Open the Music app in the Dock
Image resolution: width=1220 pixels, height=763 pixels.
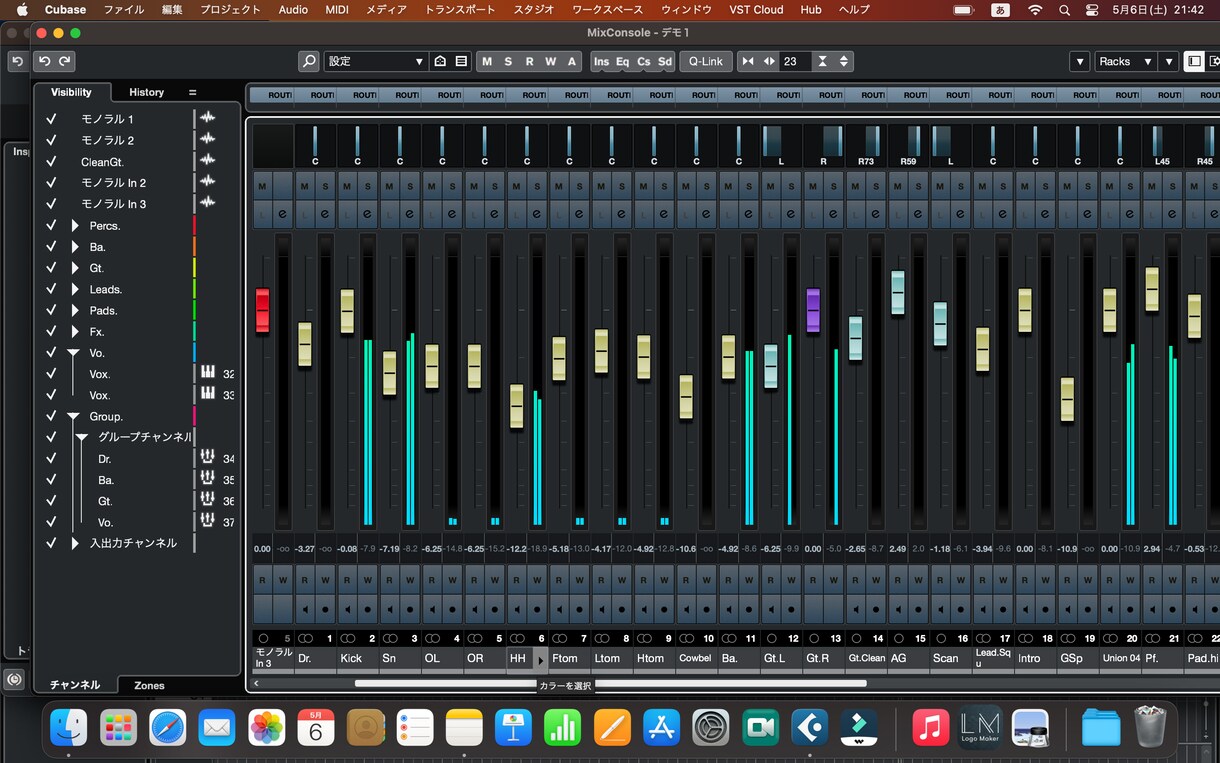point(931,727)
